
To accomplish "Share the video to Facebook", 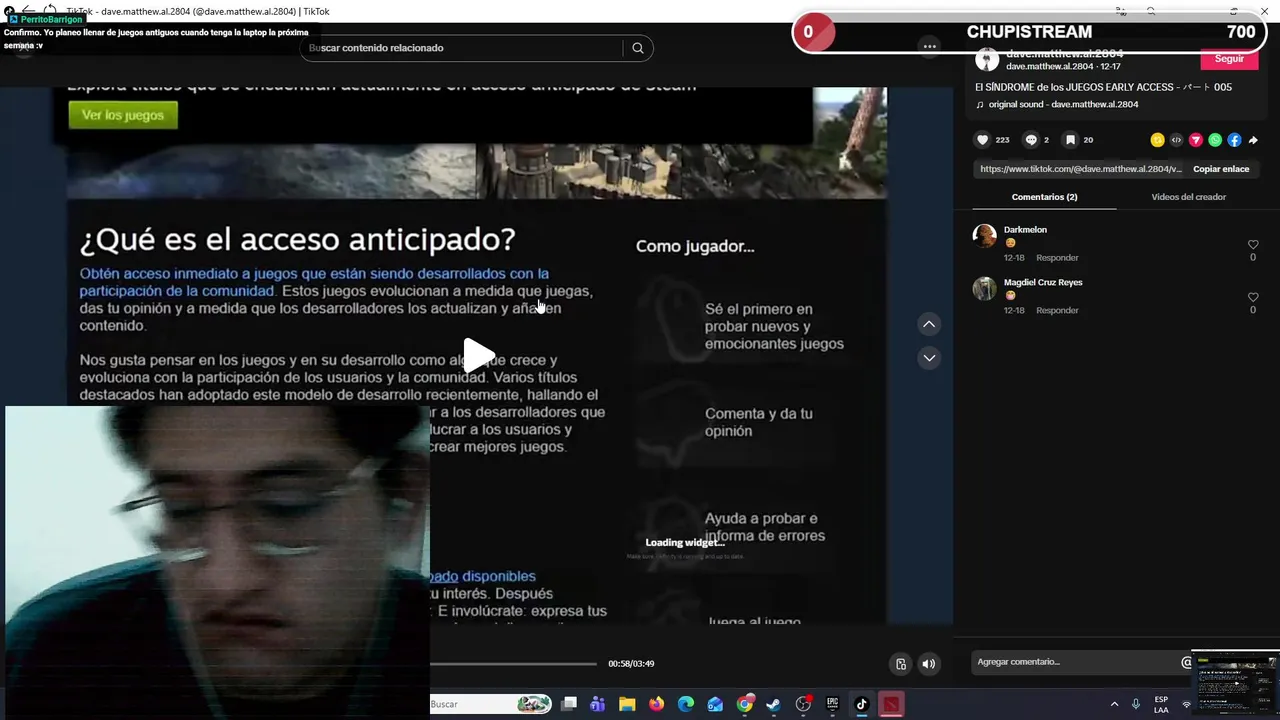I will tap(1234, 140).
